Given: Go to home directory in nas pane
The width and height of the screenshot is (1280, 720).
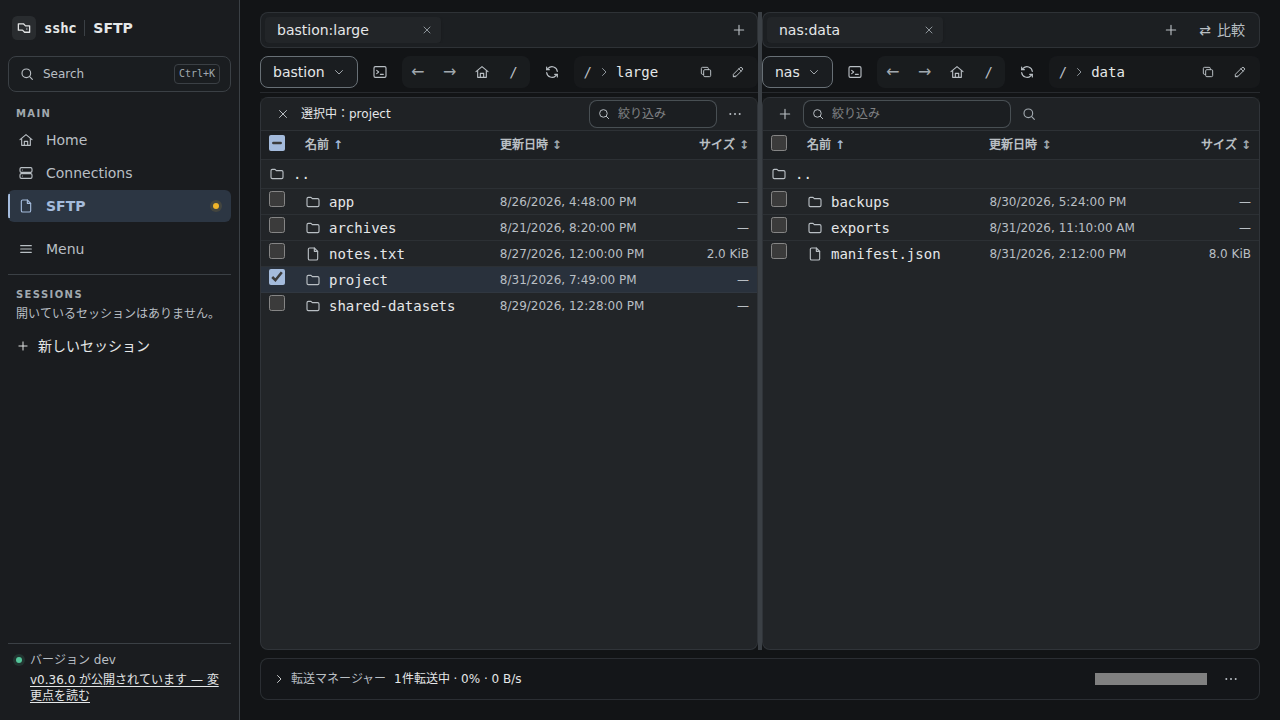Looking at the screenshot, I should (957, 72).
